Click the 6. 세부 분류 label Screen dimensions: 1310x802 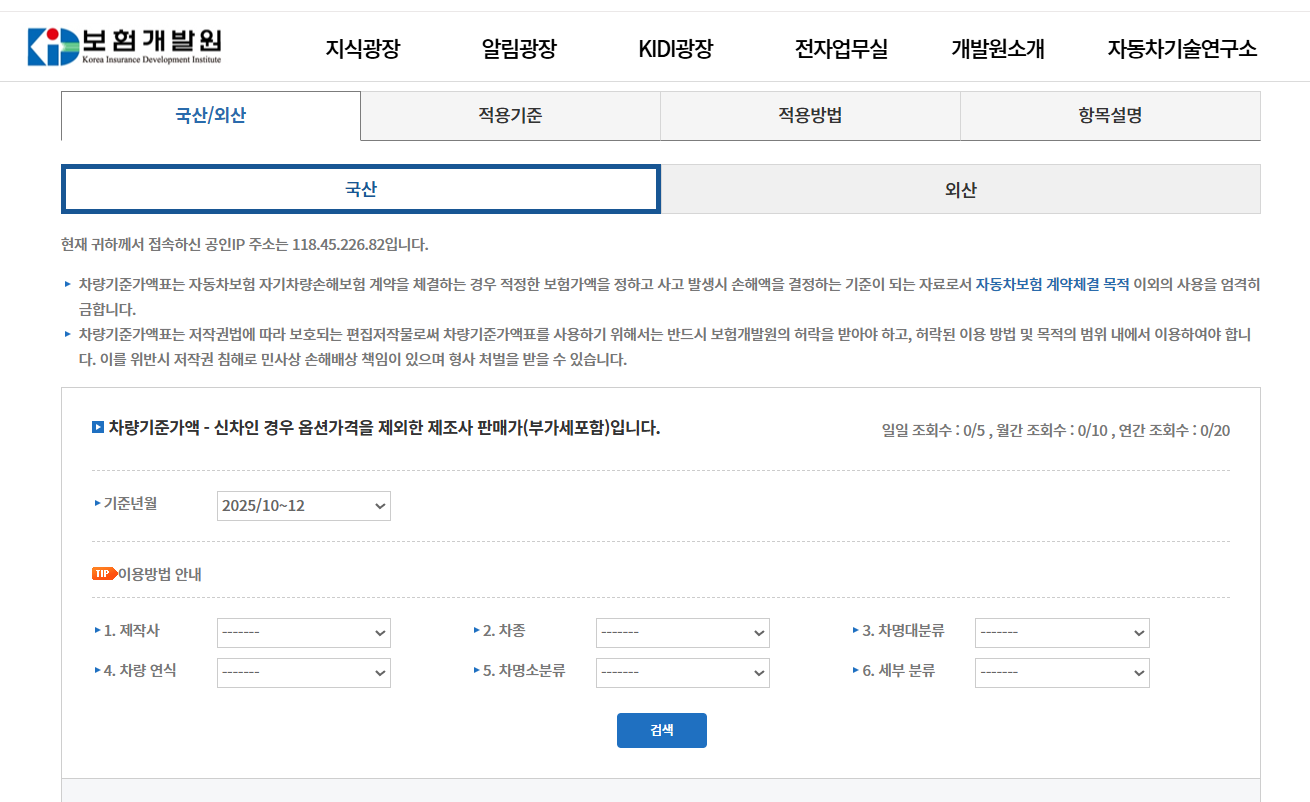[898, 670]
